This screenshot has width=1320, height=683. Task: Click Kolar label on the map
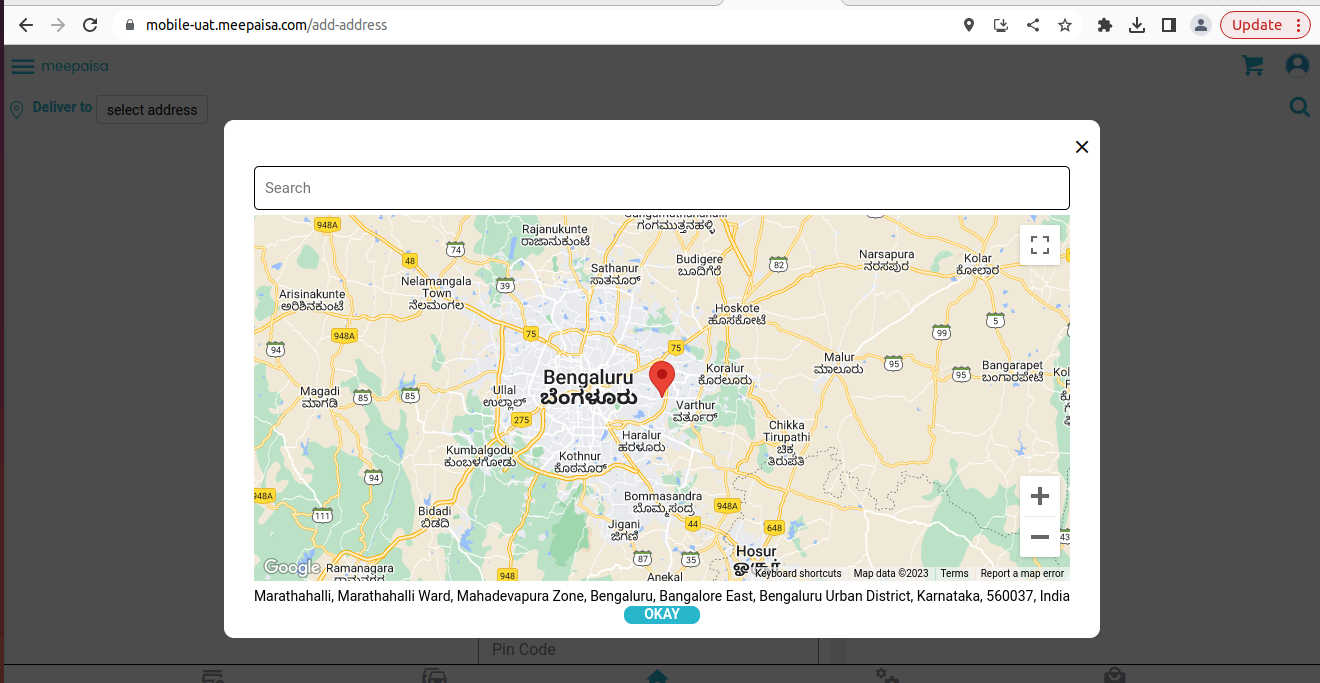coord(977,264)
